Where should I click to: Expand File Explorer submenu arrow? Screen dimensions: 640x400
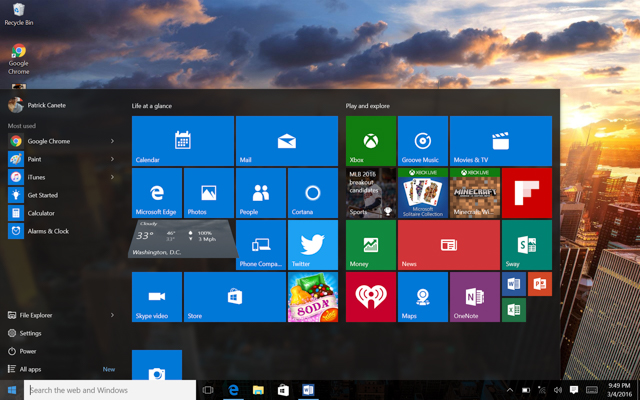(x=112, y=315)
